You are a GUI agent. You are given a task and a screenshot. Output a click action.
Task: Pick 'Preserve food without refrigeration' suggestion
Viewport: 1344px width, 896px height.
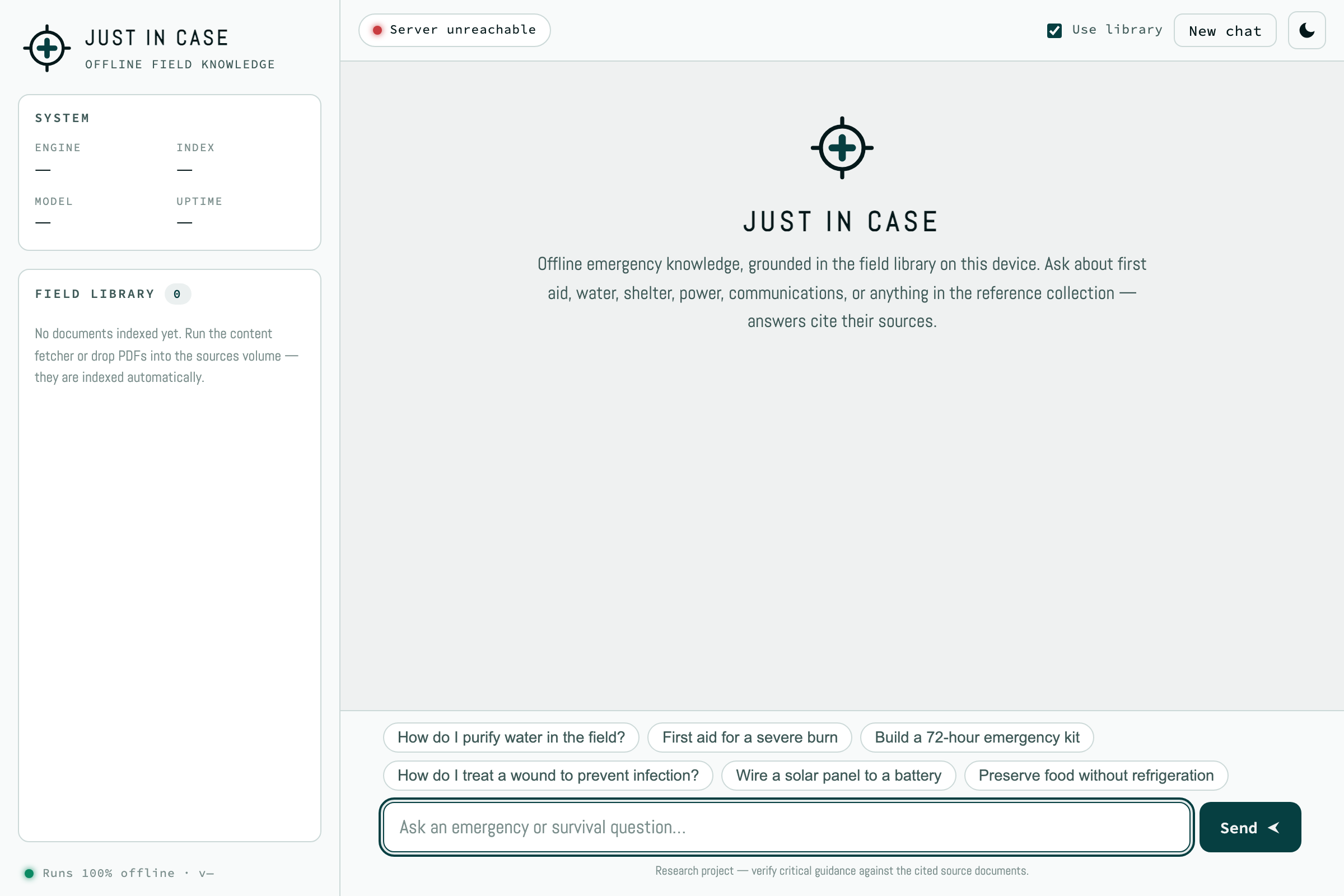1095,775
